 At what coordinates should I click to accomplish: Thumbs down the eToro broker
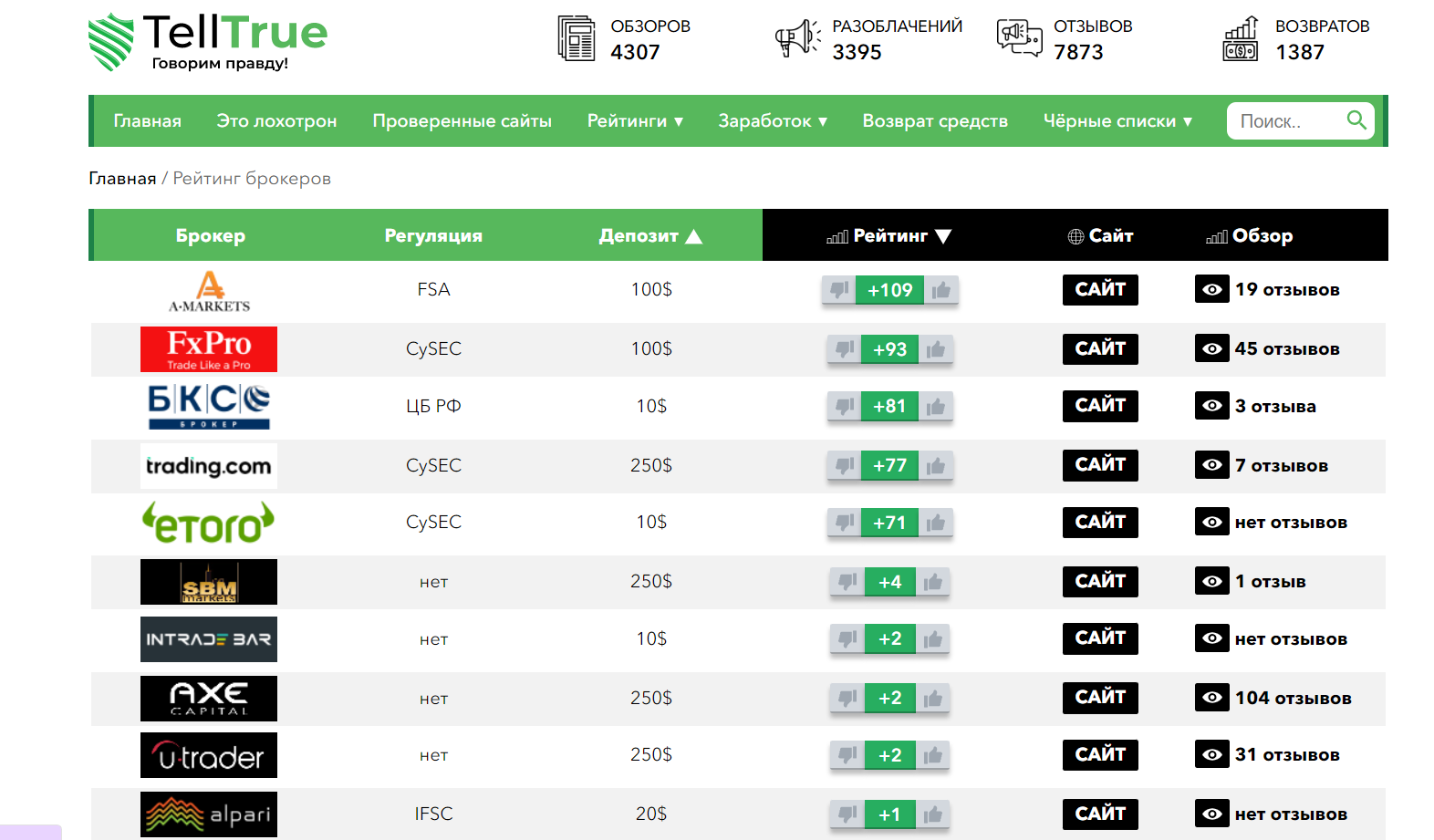845,523
